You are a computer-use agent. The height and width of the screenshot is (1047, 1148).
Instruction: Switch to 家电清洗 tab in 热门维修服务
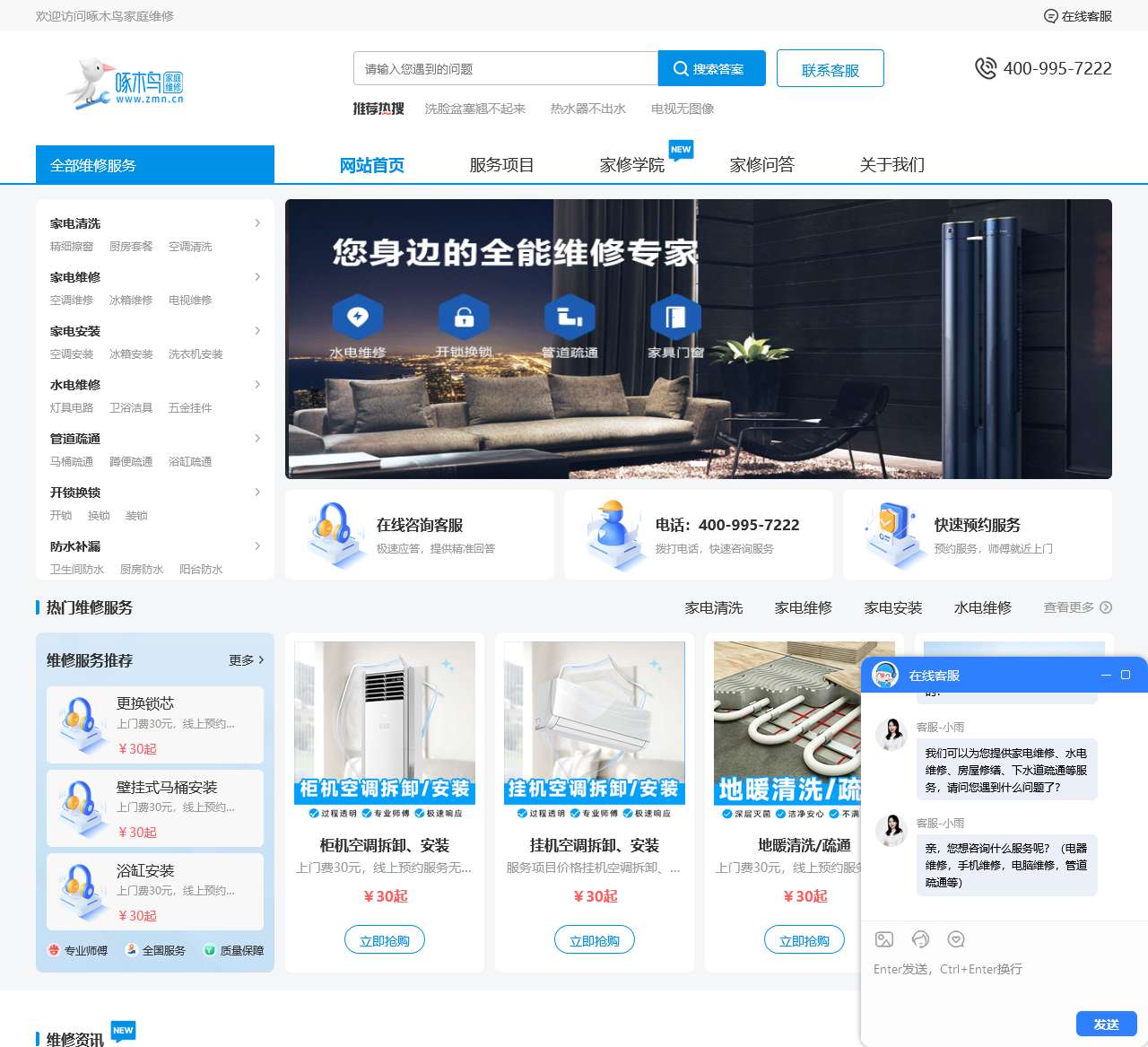click(714, 607)
